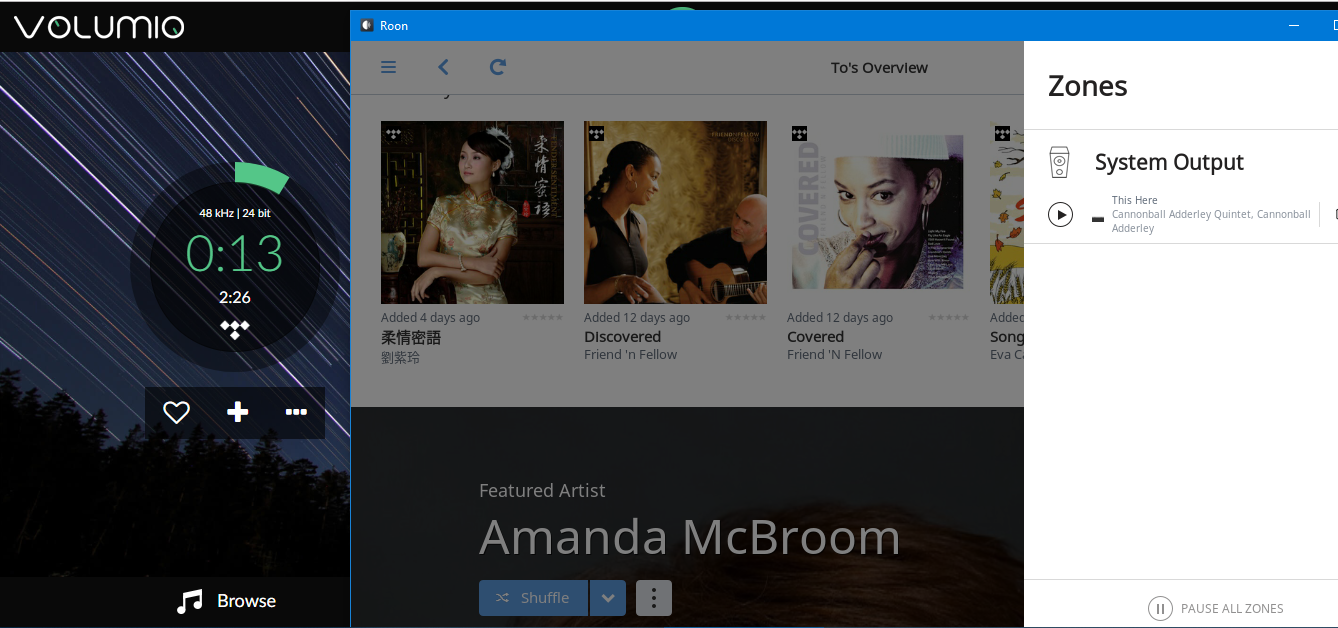Play the System Output zone
This screenshot has width=1338, height=628.
tap(1060, 214)
